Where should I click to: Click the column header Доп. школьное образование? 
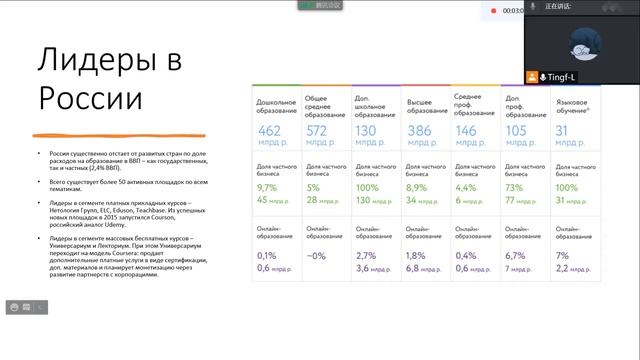coord(375,107)
